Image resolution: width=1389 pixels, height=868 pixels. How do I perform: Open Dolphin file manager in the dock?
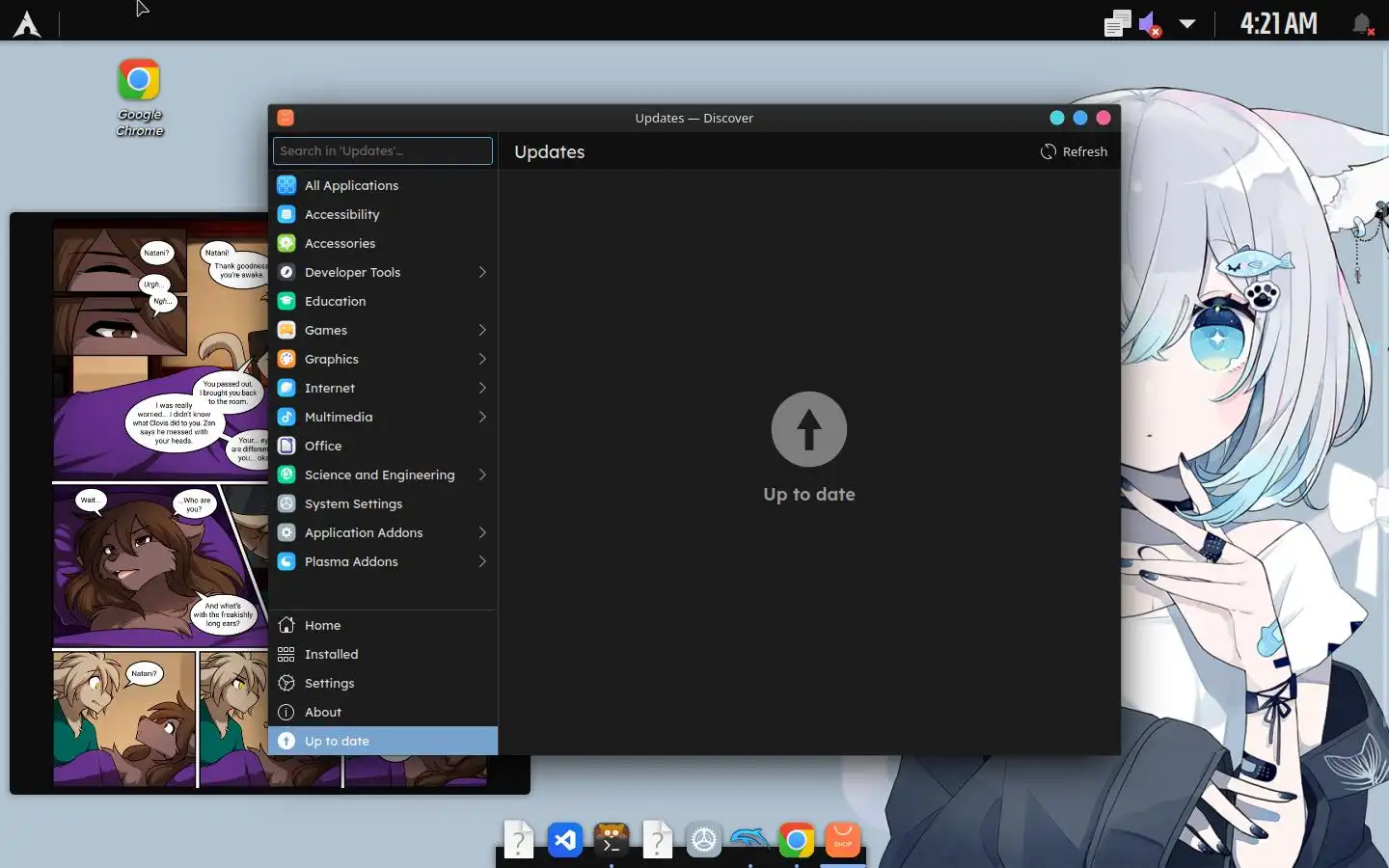point(750,838)
